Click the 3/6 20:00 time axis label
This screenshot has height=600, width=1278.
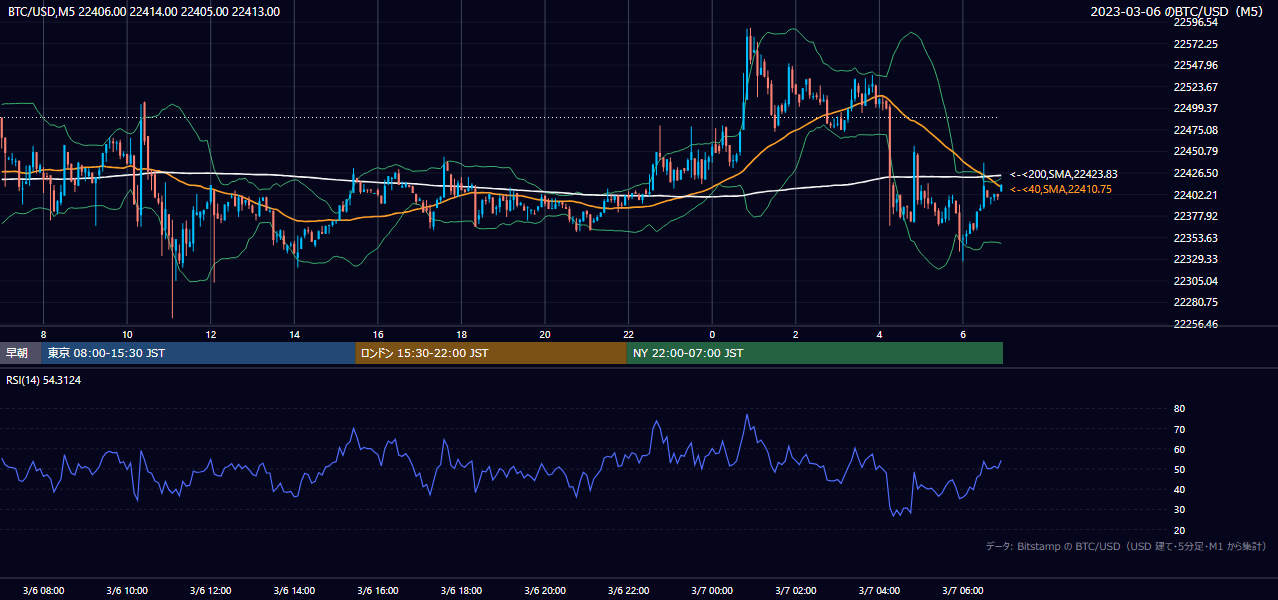544,590
